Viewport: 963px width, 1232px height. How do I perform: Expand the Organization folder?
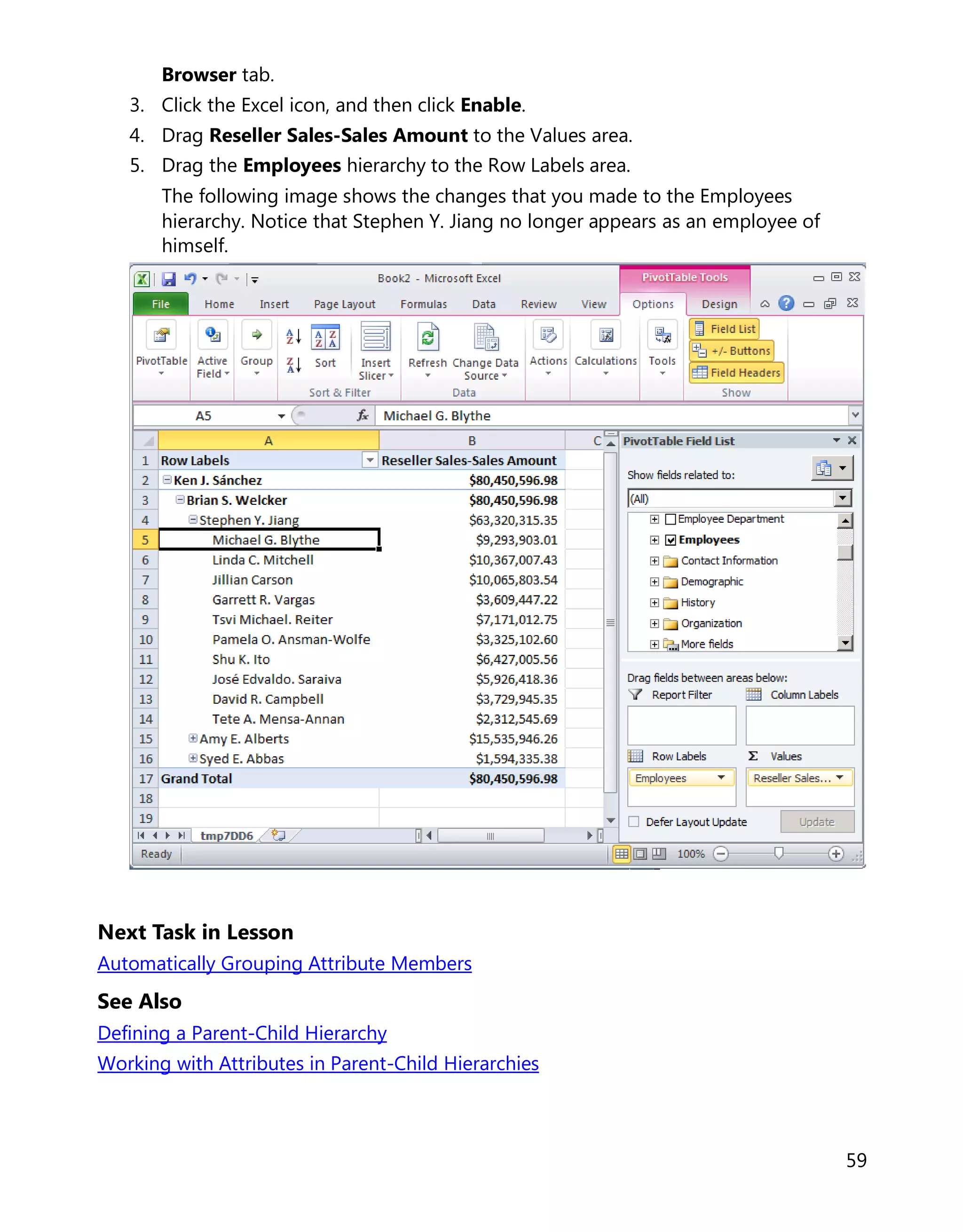(x=655, y=623)
